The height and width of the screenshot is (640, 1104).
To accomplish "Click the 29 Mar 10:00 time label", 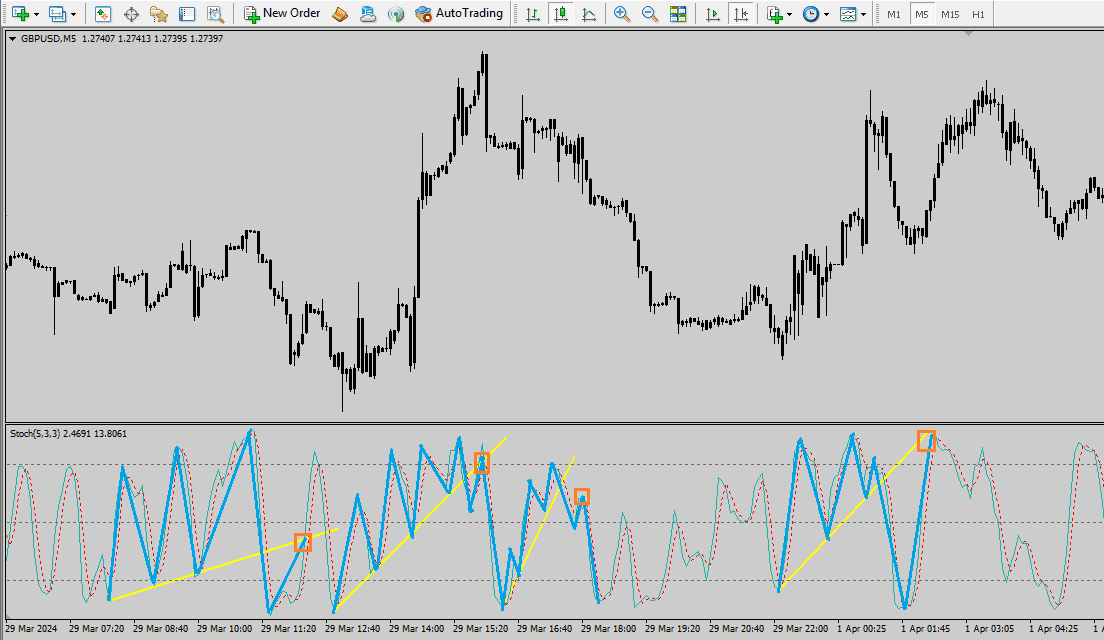I will (225, 628).
